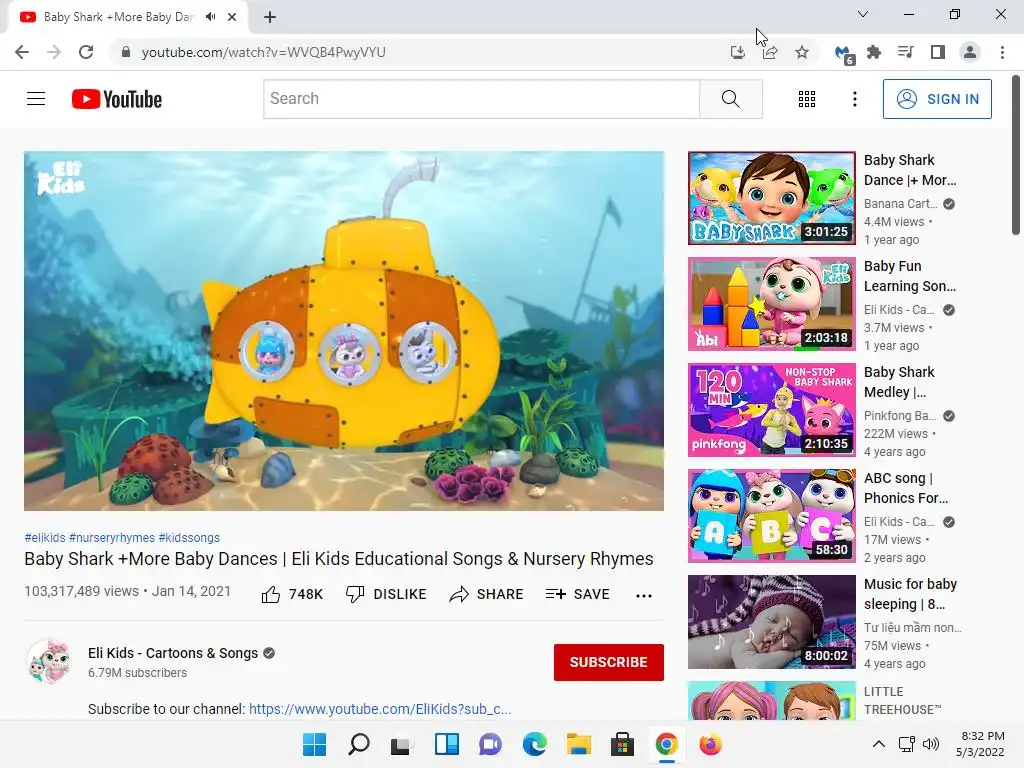Open Music for baby sleeping thumbnail
Image resolution: width=1024 pixels, height=768 pixels.
click(772, 622)
